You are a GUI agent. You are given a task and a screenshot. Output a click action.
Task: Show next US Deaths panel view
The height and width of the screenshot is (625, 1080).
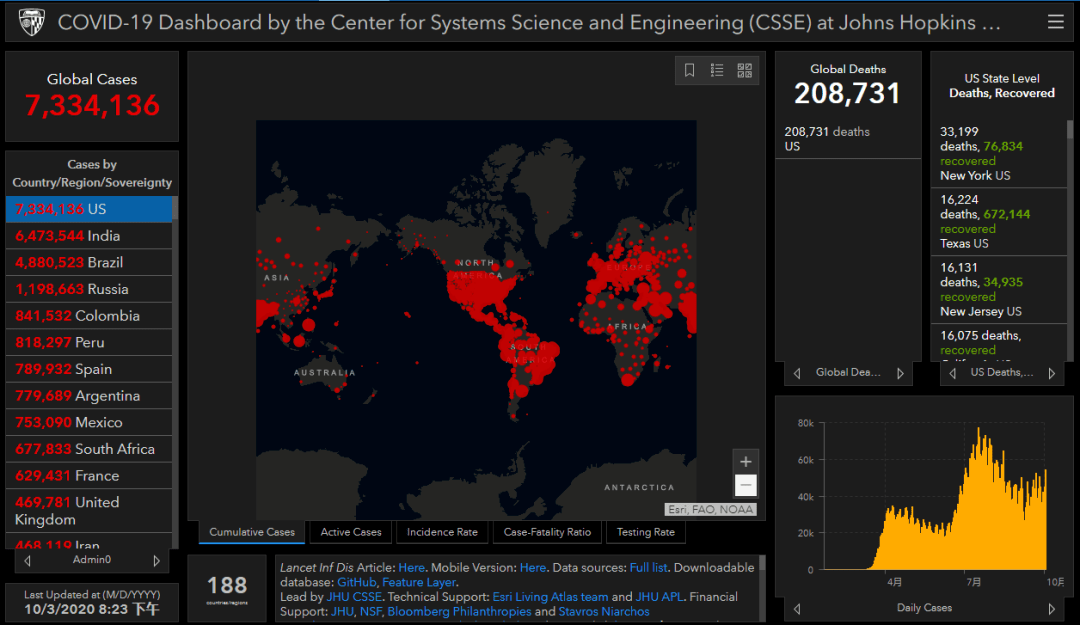click(x=1051, y=373)
